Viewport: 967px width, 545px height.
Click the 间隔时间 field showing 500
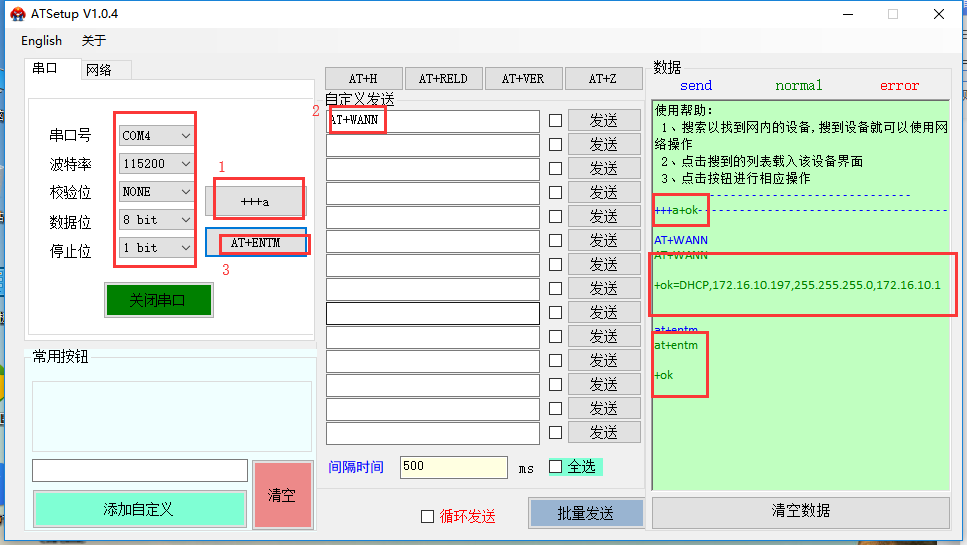pos(453,467)
